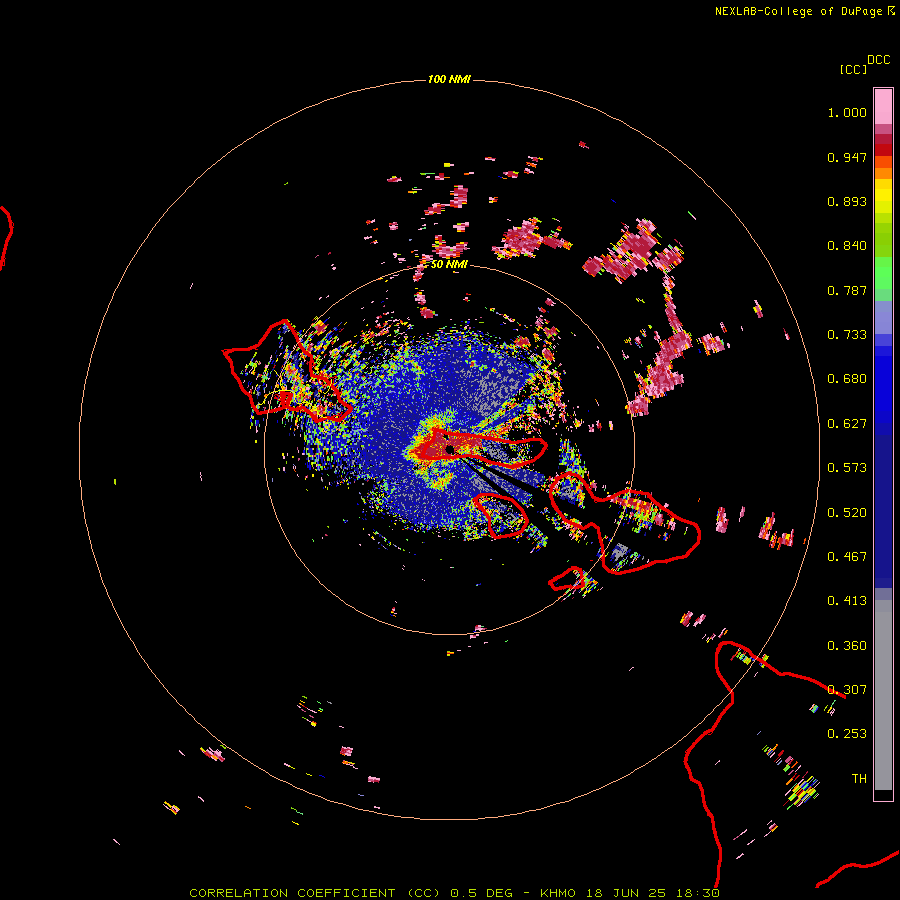This screenshot has height=900, width=900.
Task: Click the 100 NMI range ring label
Action: click(449, 79)
